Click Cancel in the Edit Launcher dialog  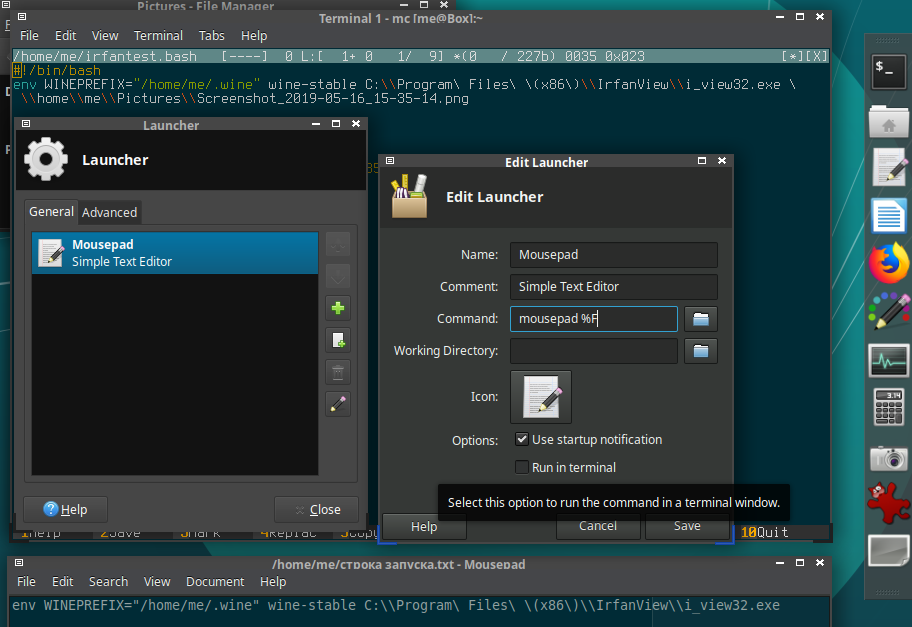tap(598, 526)
